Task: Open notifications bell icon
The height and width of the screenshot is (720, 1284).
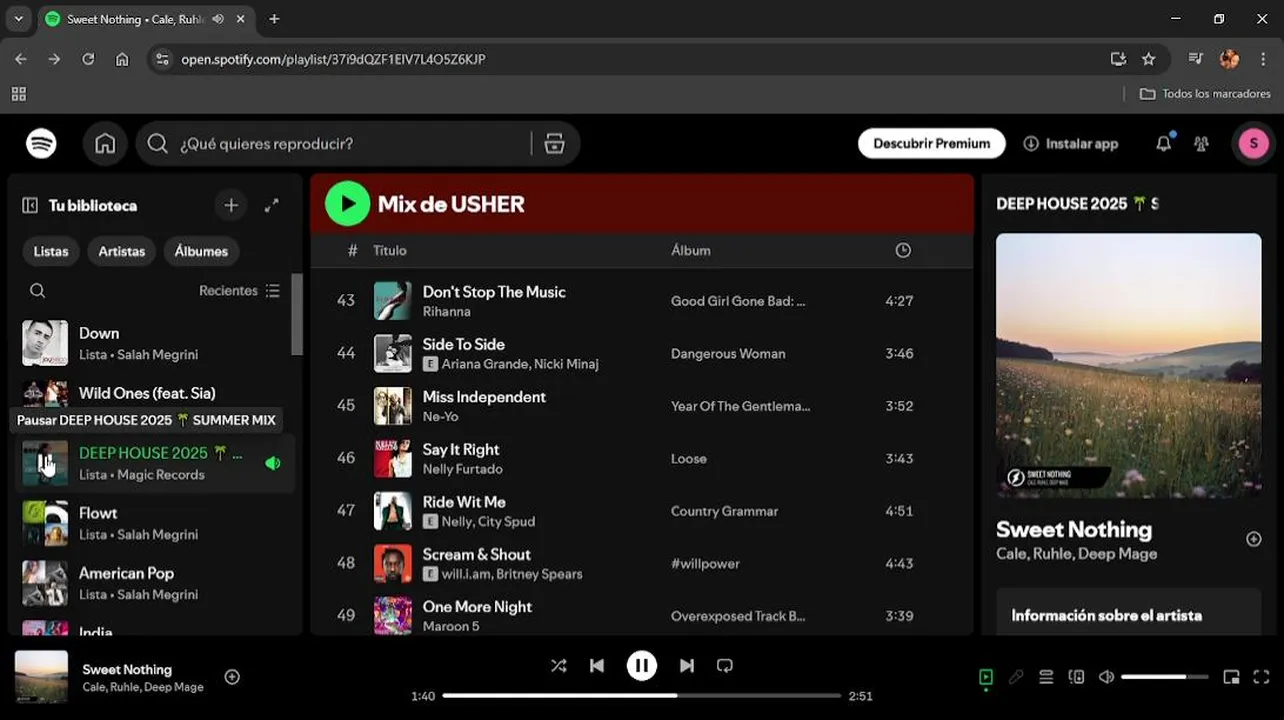Action: (1163, 143)
